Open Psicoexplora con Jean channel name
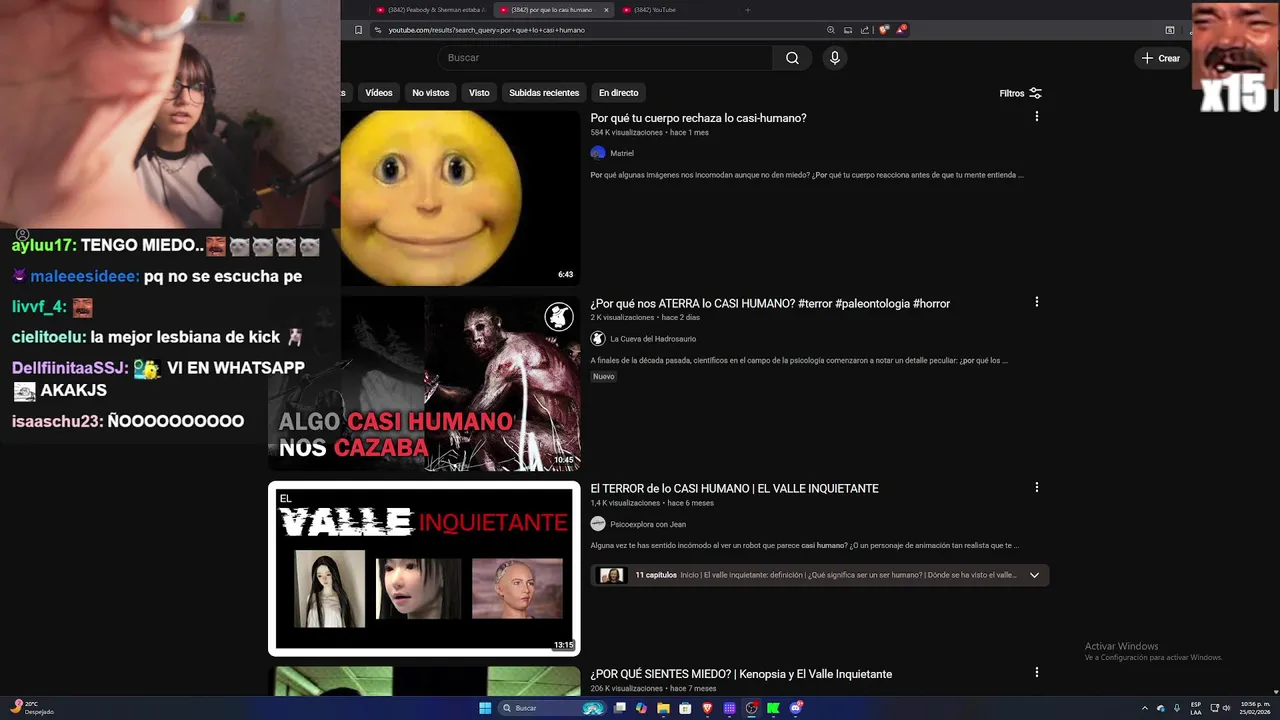 648,524
